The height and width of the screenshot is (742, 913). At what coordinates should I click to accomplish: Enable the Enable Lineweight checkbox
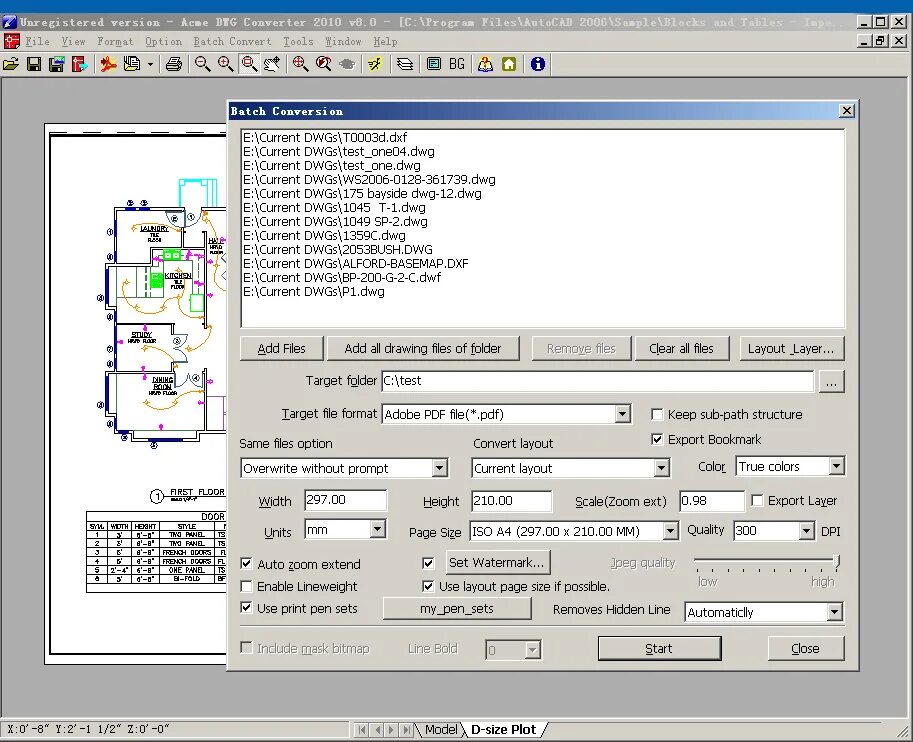(x=246, y=586)
